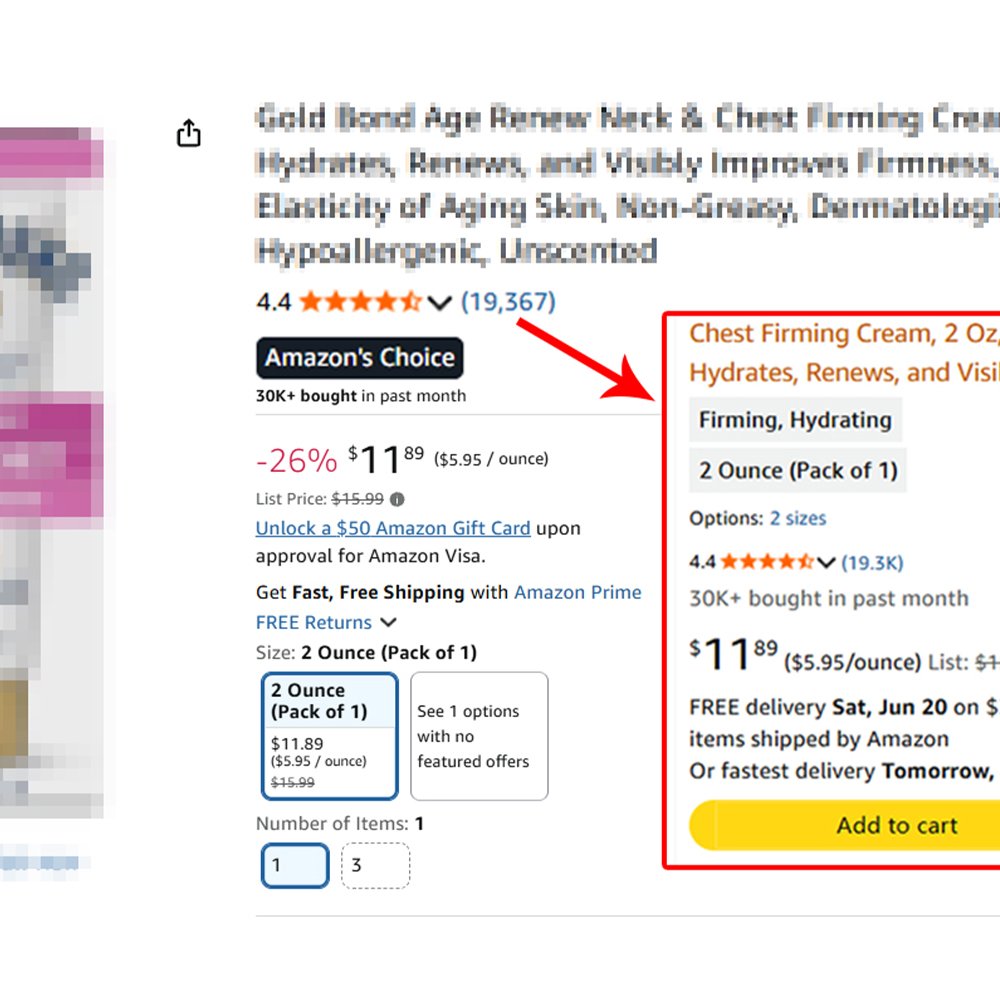Open the 19,367 reviews link
The width and height of the screenshot is (1000, 1000).
(508, 301)
